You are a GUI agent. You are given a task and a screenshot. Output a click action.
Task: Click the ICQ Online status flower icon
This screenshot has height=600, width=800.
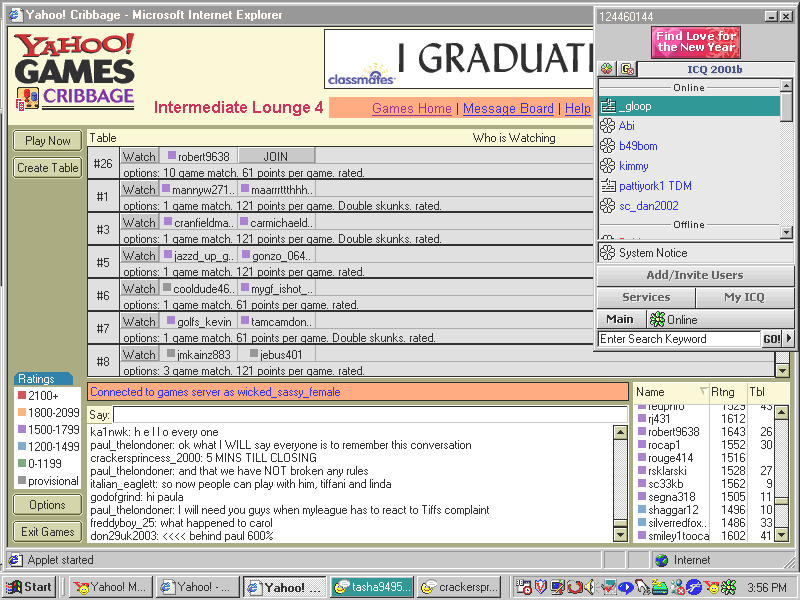(657, 319)
